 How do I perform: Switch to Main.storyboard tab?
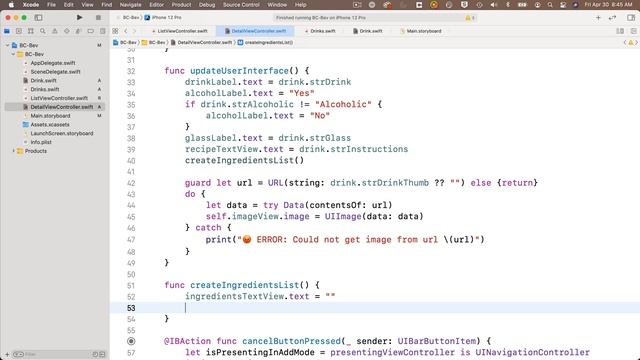tap(421, 31)
